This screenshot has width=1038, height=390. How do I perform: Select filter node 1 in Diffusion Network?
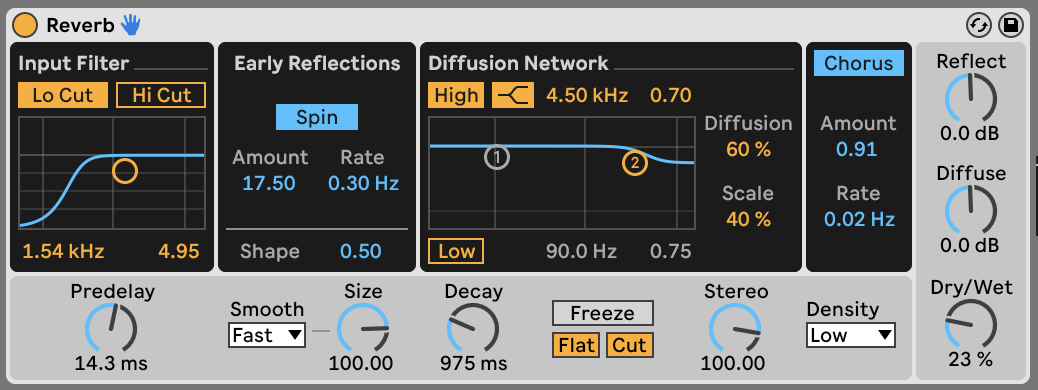click(496, 158)
